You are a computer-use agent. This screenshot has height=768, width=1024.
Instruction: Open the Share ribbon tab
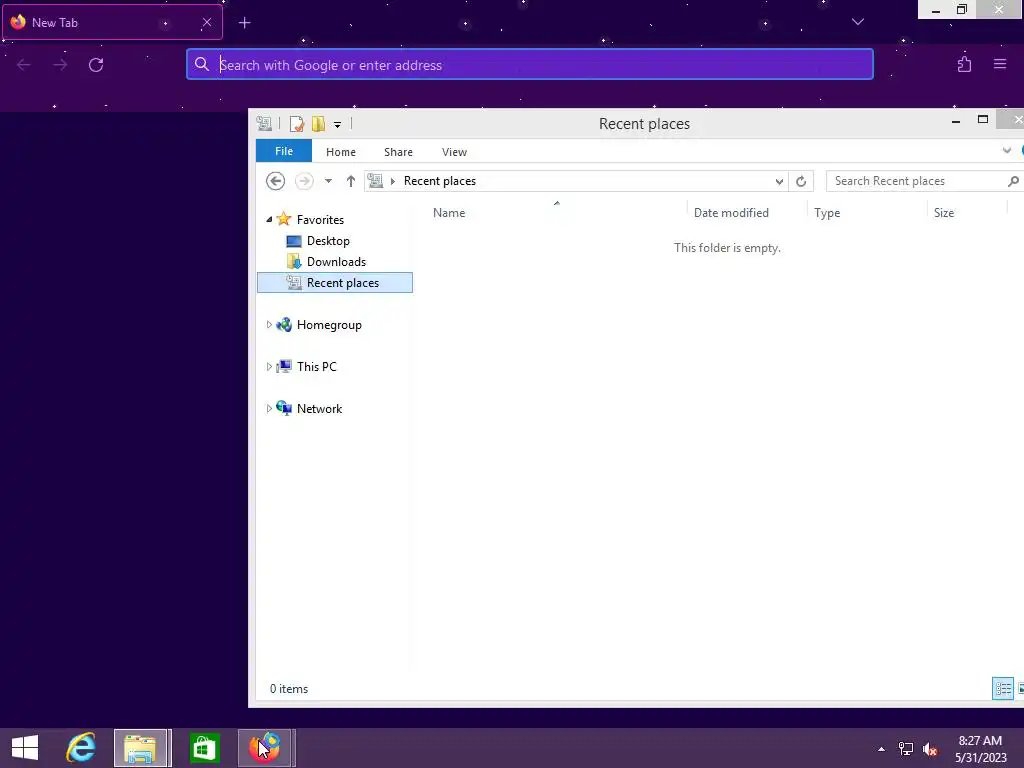pyautogui.click(x=398, y=152)
